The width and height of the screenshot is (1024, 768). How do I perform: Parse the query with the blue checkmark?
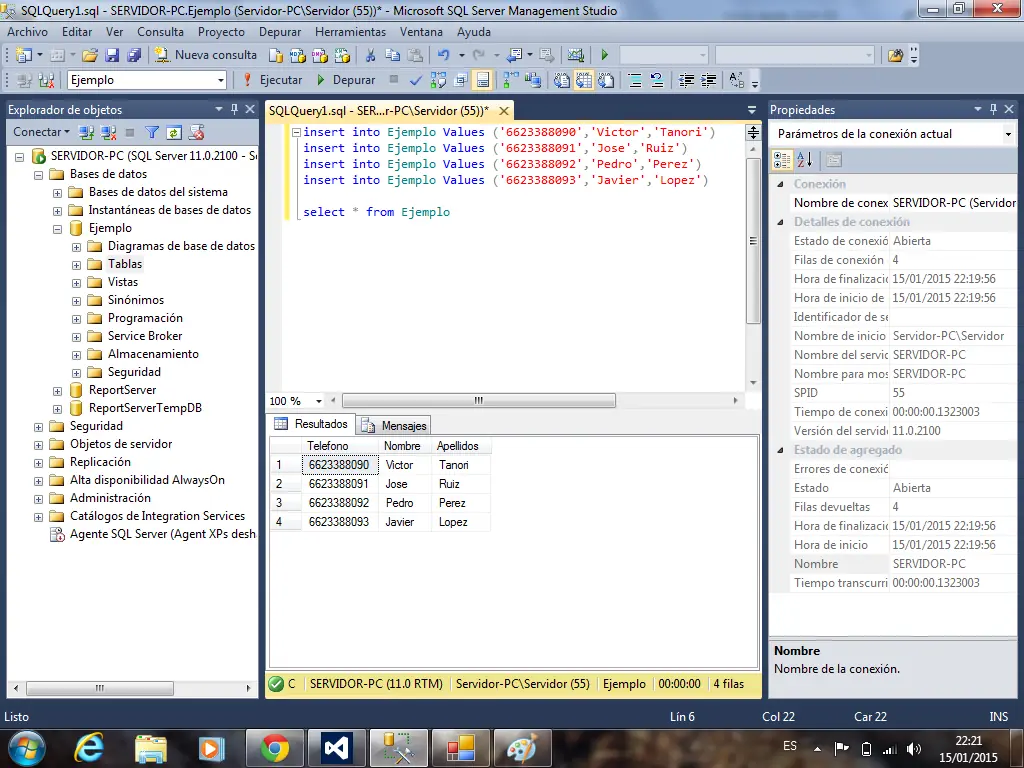click(x=415, y=80)
